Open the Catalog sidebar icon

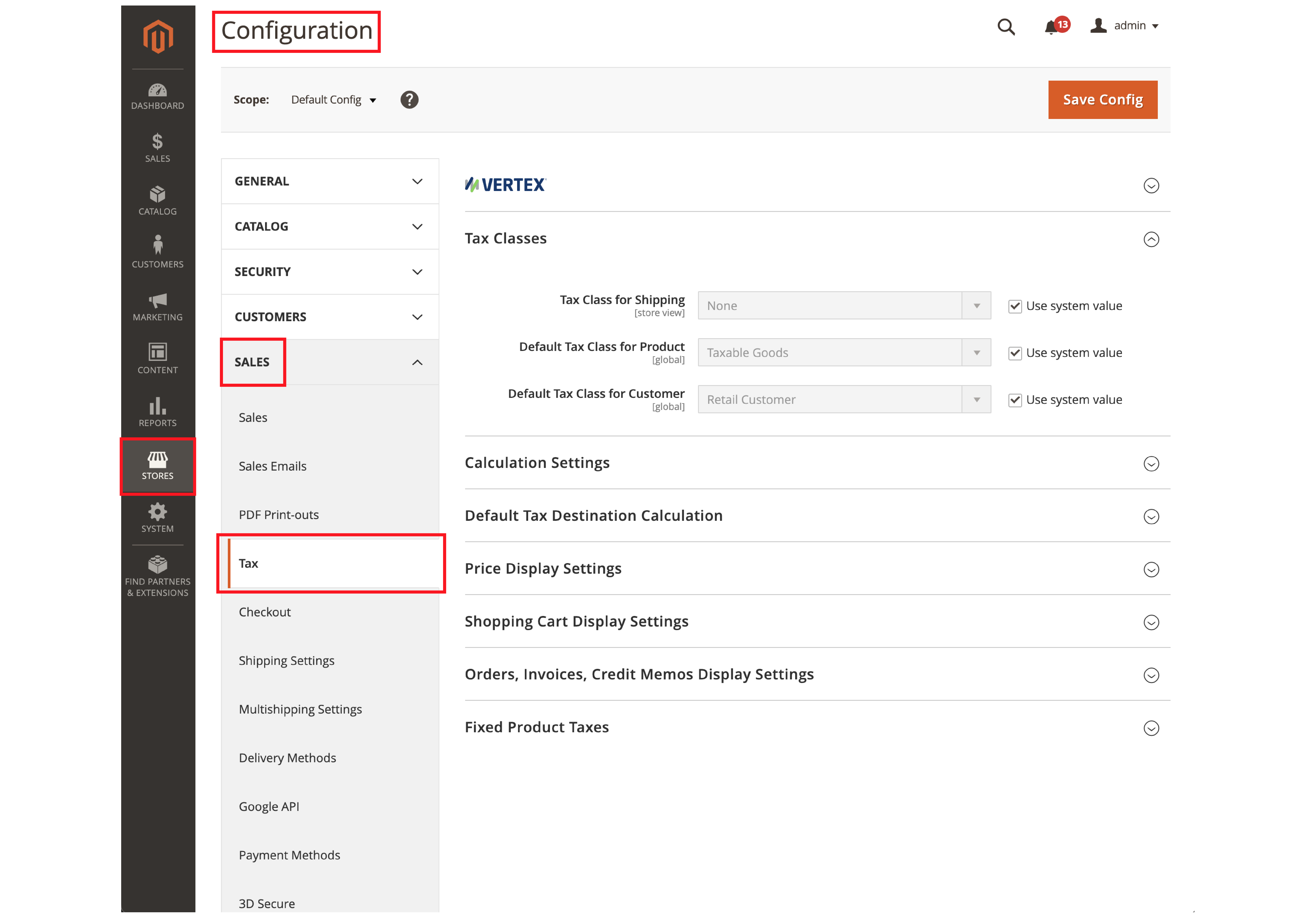158,200
